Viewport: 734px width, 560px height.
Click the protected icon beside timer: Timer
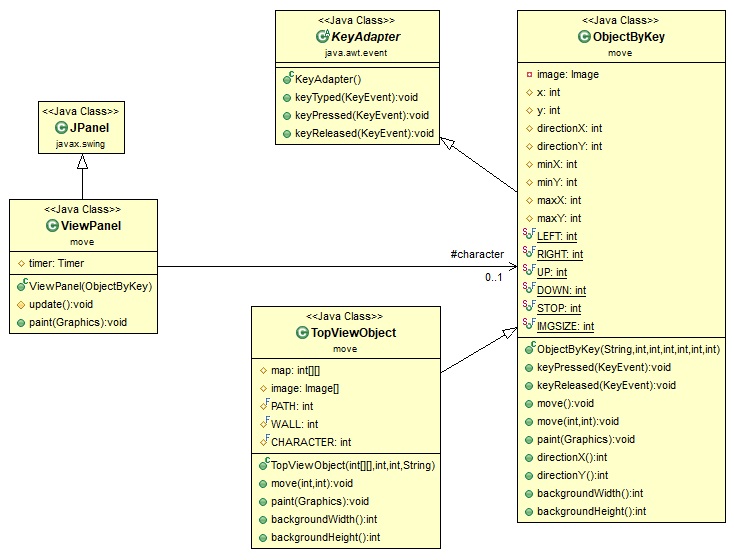coord(21,263)
